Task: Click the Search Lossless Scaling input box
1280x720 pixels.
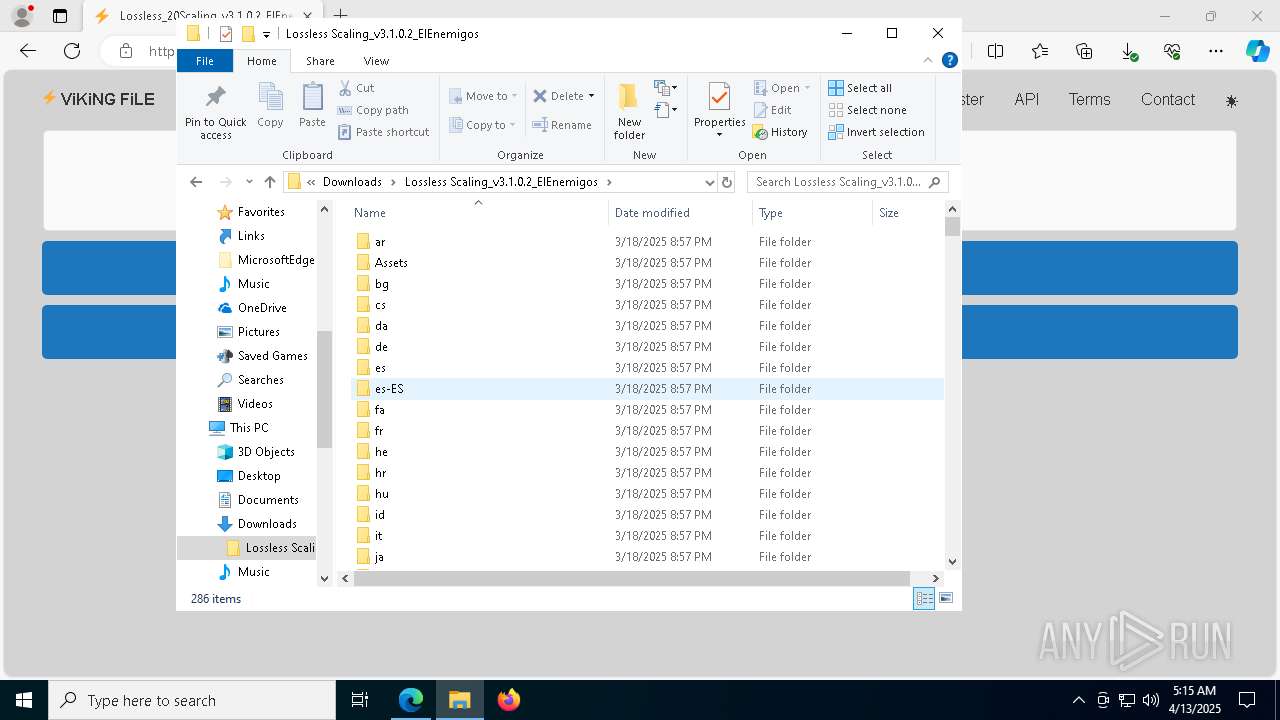Action: click(x=838, y=182)
